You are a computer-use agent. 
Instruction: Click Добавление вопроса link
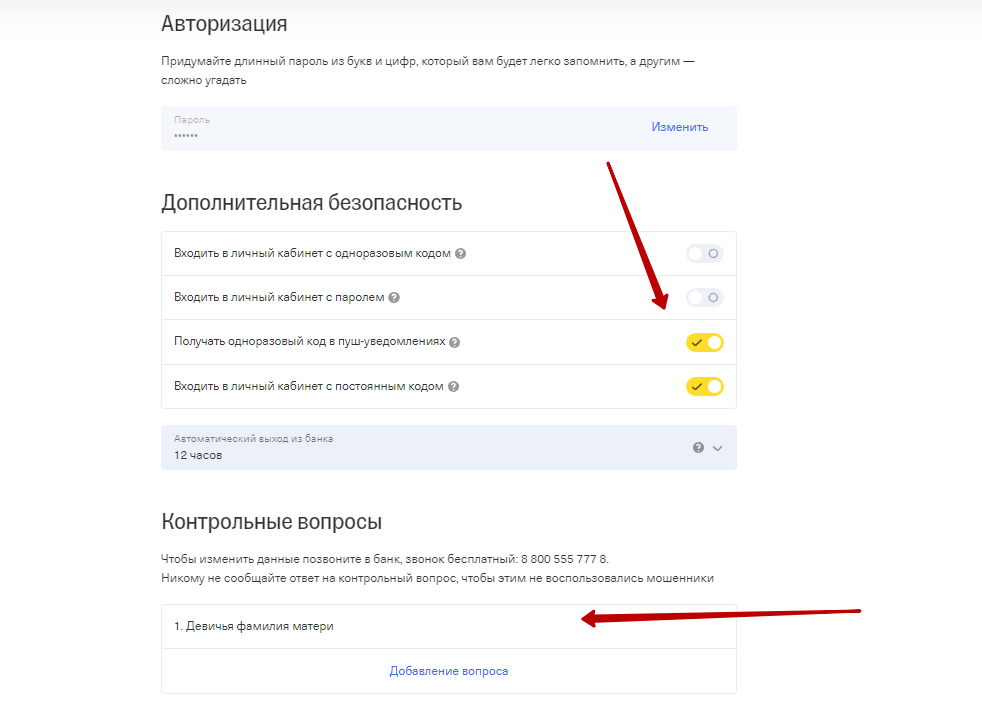click(449, 671)
